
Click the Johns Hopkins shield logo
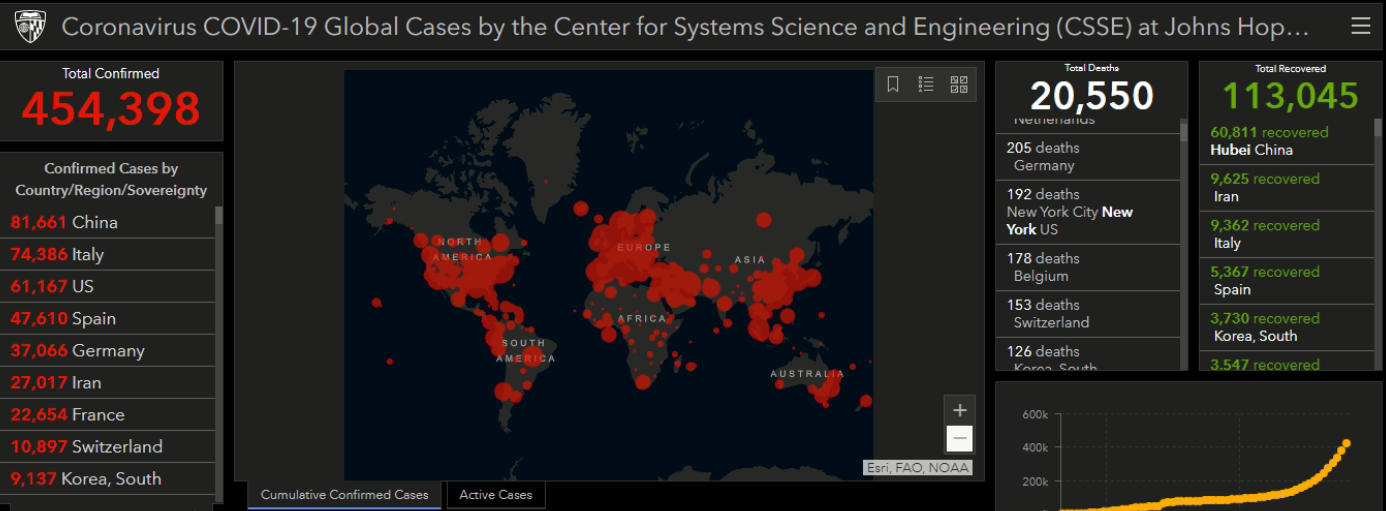(30, 27)
